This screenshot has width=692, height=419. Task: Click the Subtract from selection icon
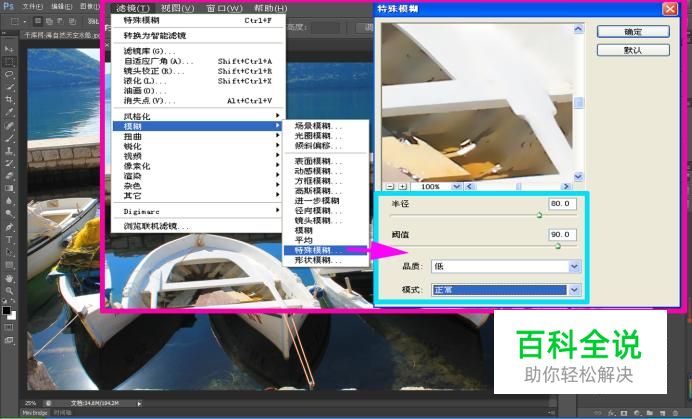[x=60, y=21]
